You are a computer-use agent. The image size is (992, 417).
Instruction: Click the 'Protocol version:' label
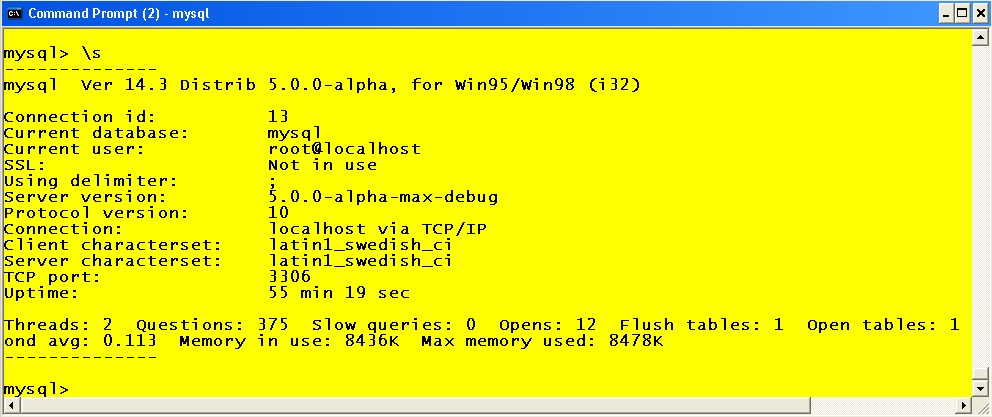point(96,213)
